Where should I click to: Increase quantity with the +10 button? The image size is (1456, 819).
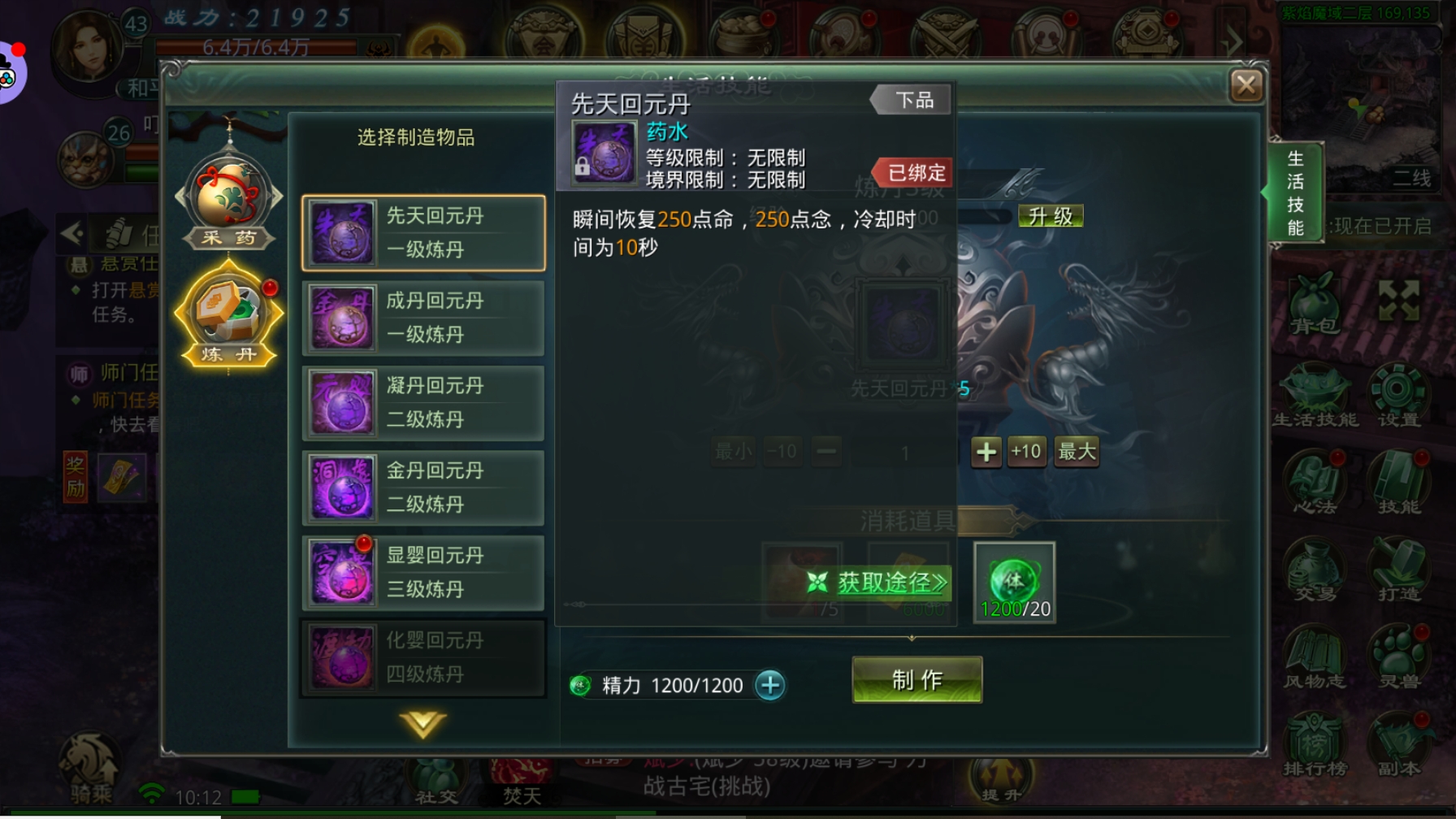pos(1026,451)
